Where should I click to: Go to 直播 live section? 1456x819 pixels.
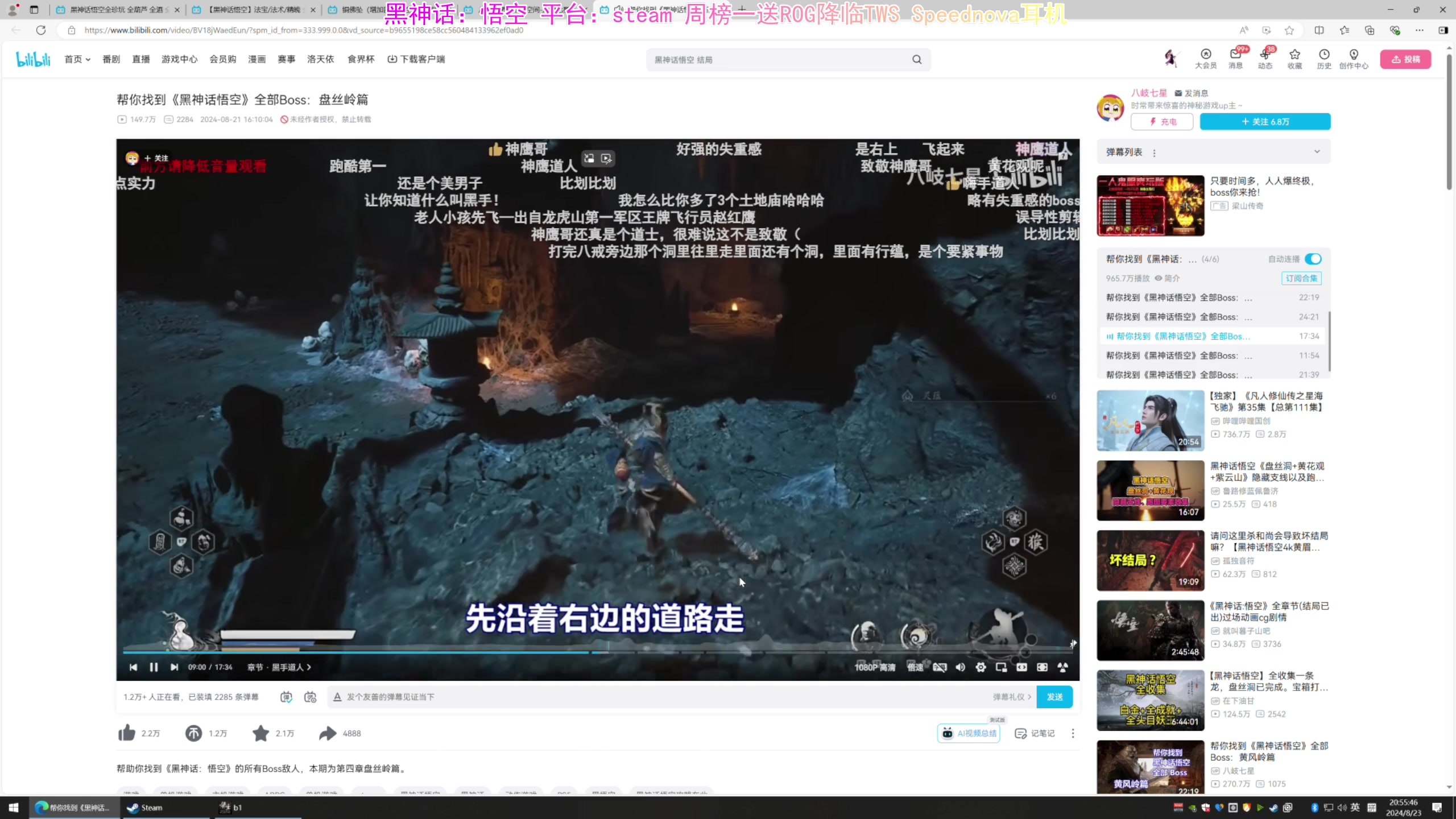click(x=140, y=59)
